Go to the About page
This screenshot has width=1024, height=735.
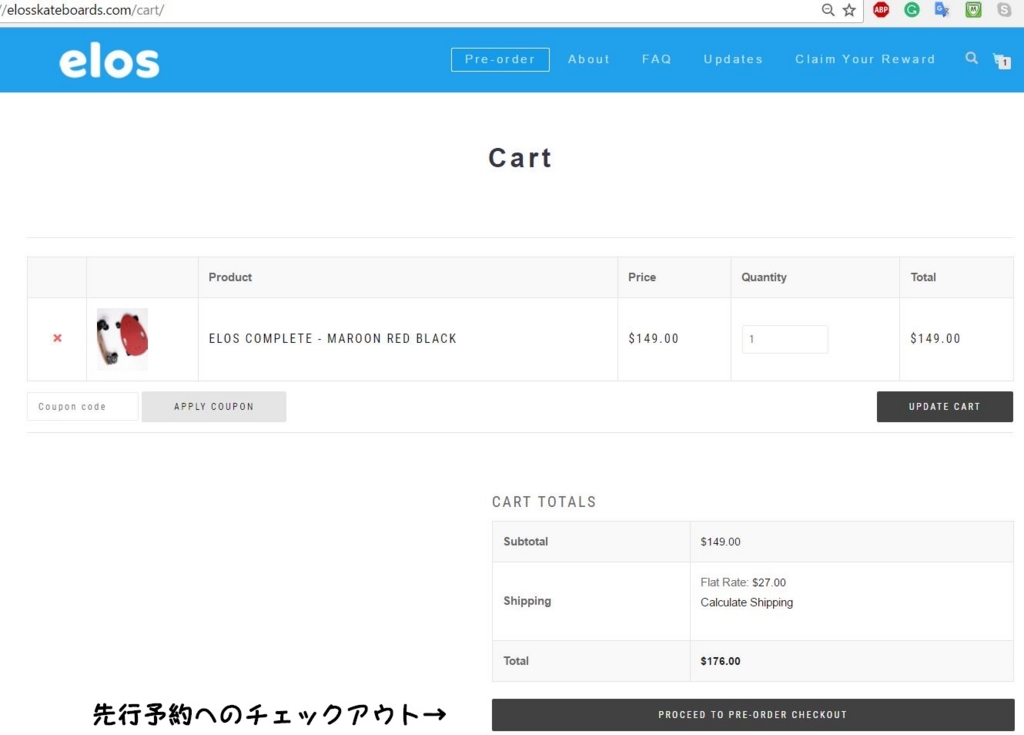click(588, 59)
